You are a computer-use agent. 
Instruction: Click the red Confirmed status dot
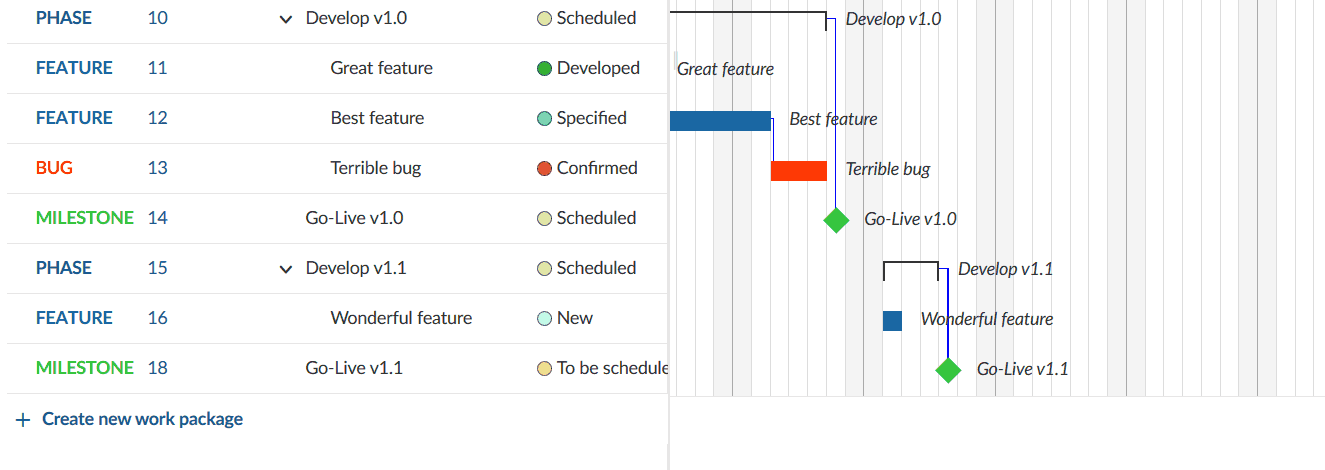(x=545, y=168)
